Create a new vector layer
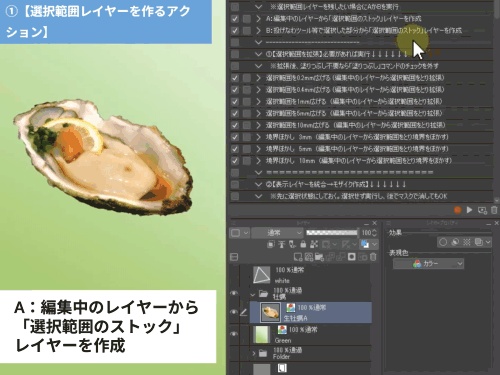Image resolution: width=500 pixels, height=375 pixels. [309, 257]
